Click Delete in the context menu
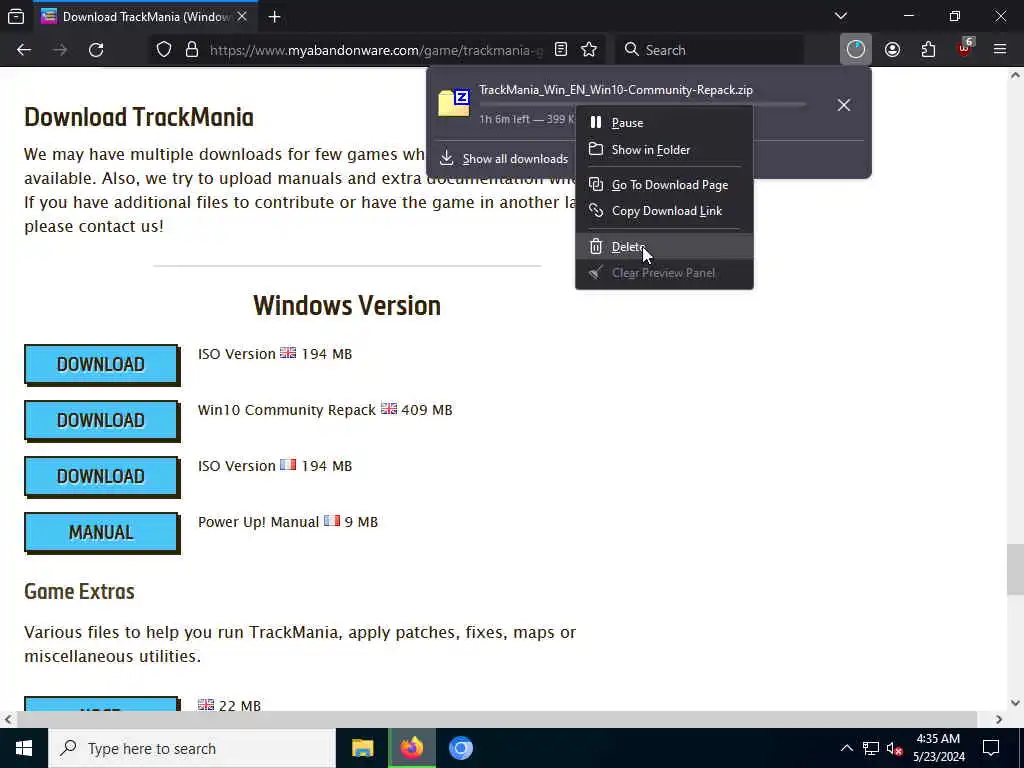 664,247
